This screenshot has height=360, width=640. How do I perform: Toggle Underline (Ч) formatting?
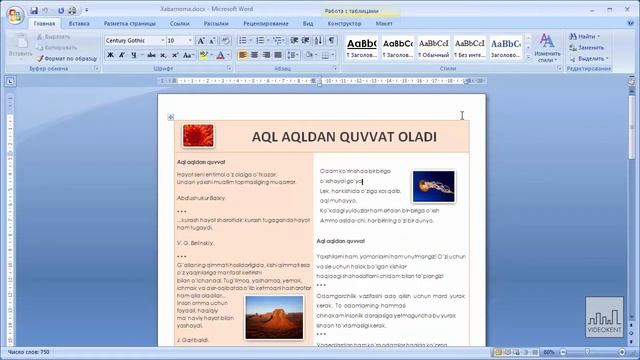pyautogui.click(x=133, y=55)
